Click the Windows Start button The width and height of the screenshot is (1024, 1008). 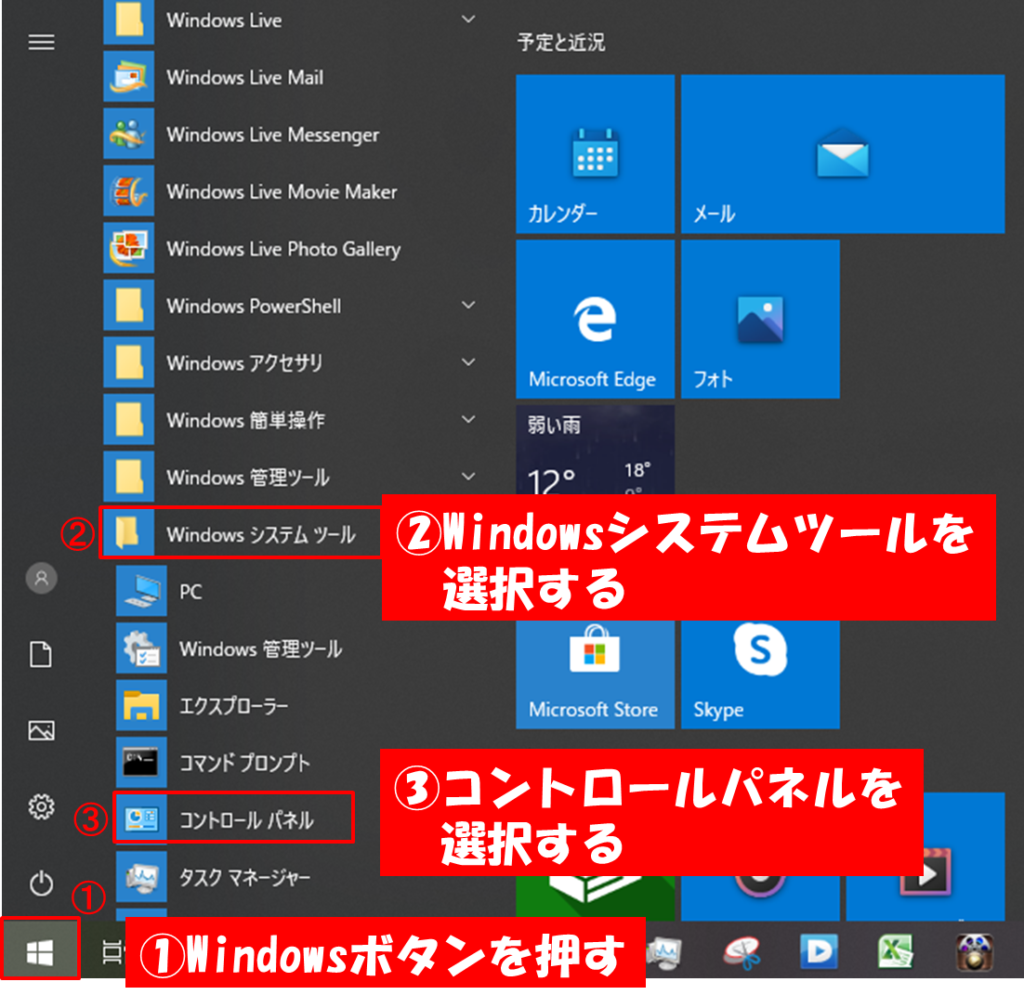(x=40, y=949)
